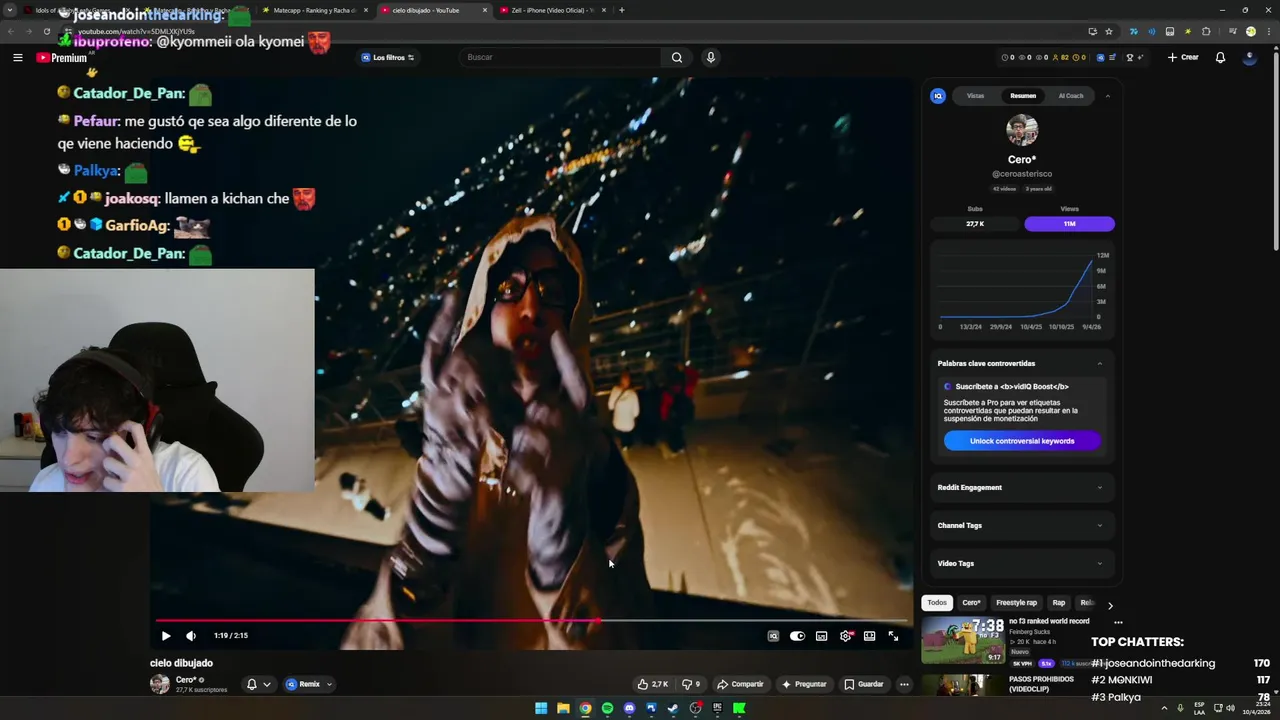Open more actions ellipsis below video
Viewport: 1280px width, 720px height.
point(904,684)
